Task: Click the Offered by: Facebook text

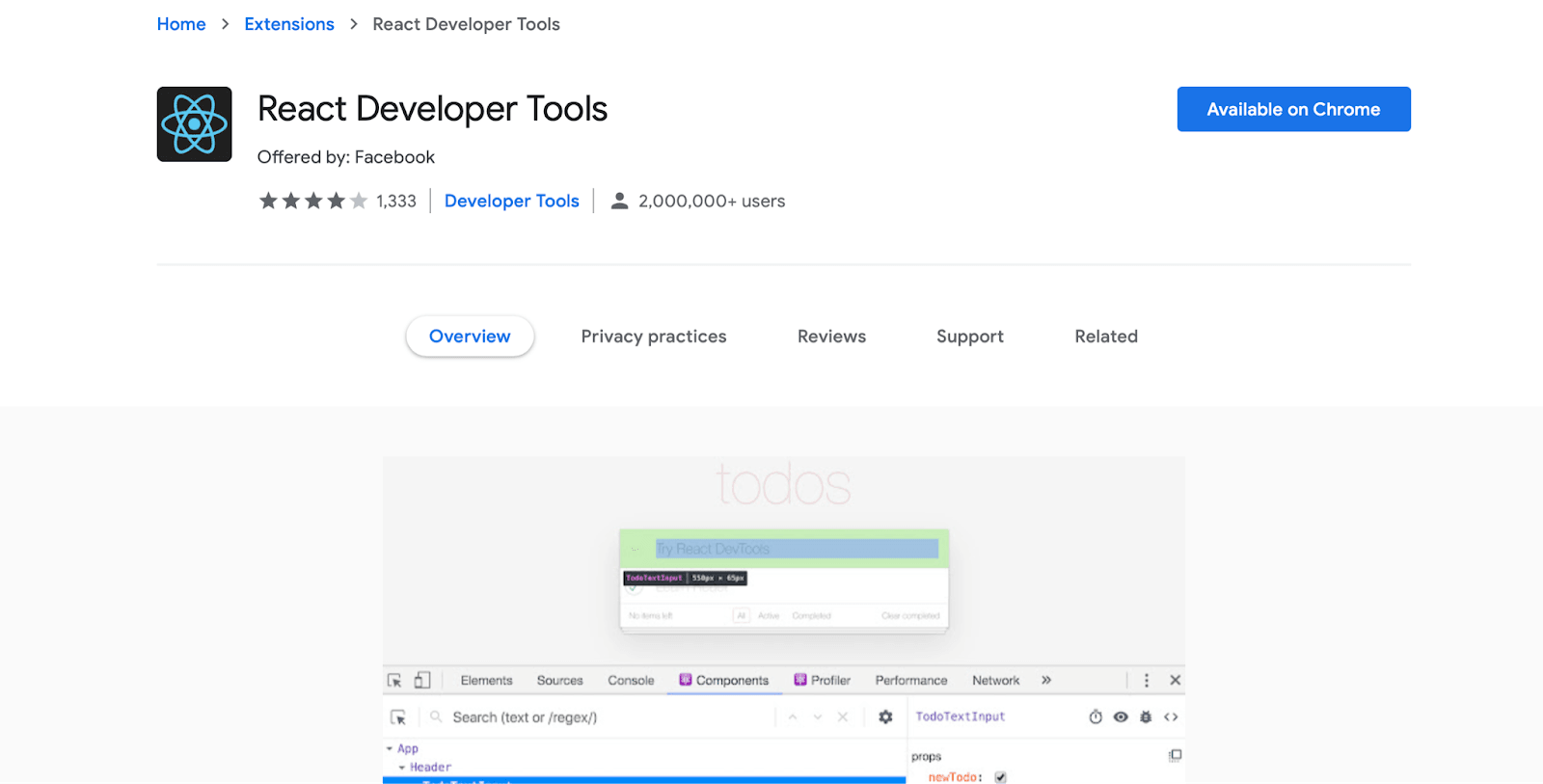Action: click(x=346, y=157)
